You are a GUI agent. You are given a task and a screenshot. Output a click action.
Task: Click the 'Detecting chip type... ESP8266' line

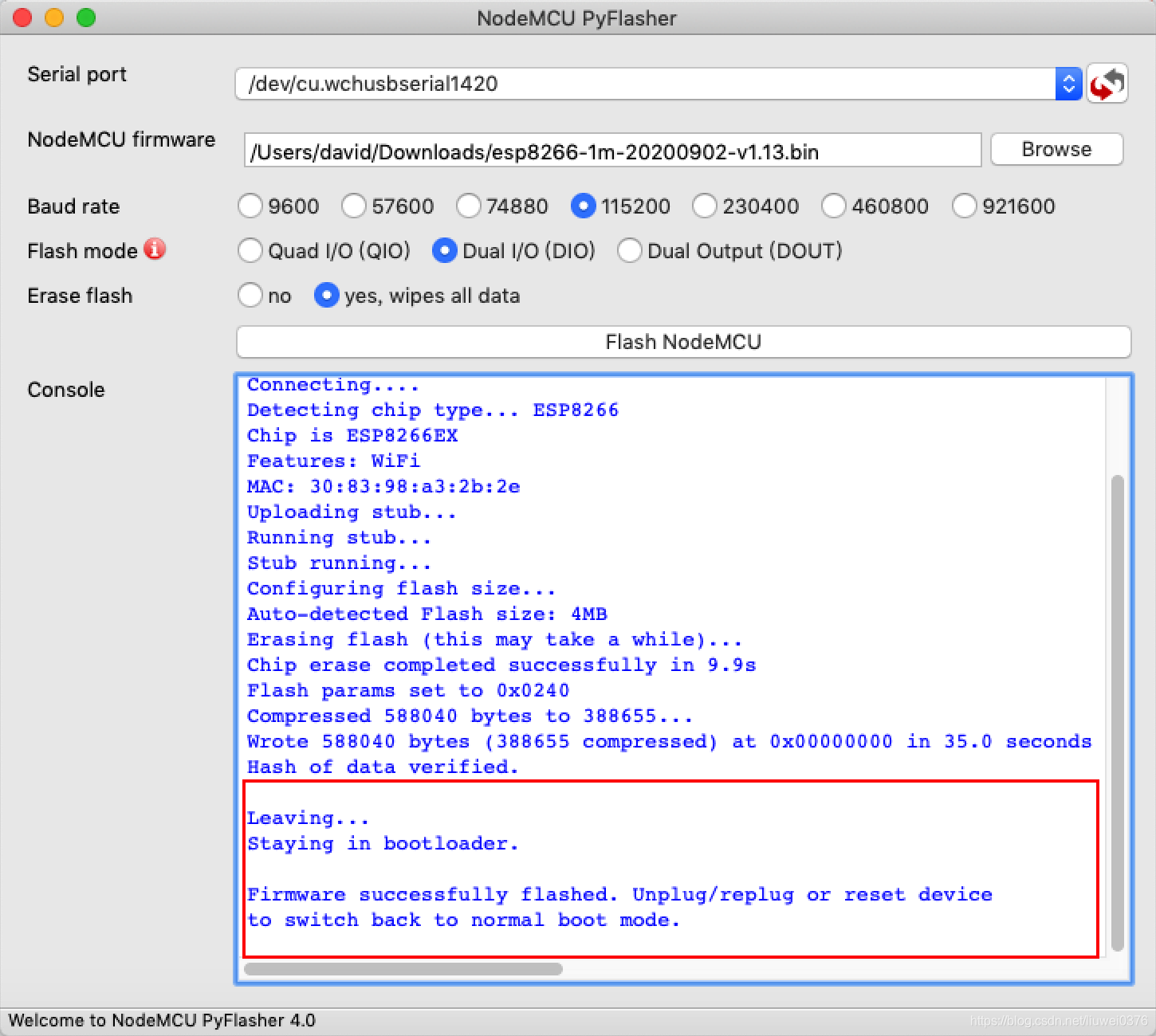[433, 410]
